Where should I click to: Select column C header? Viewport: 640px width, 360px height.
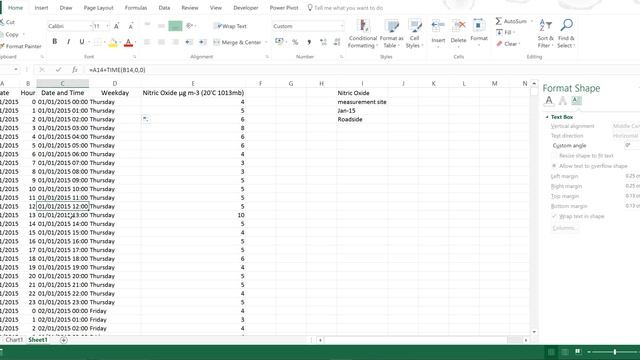click(x=62, y=83)
